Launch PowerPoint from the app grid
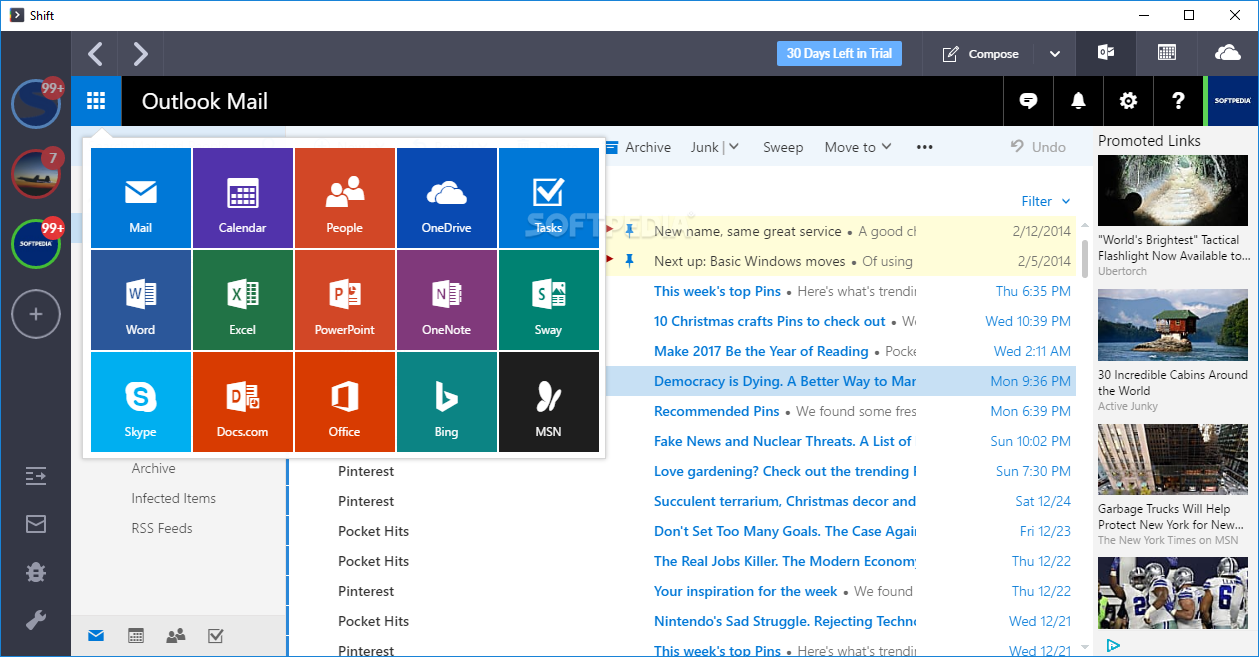Image resolution: width=1259 pixels, height=657 pixels. point(345,300)
